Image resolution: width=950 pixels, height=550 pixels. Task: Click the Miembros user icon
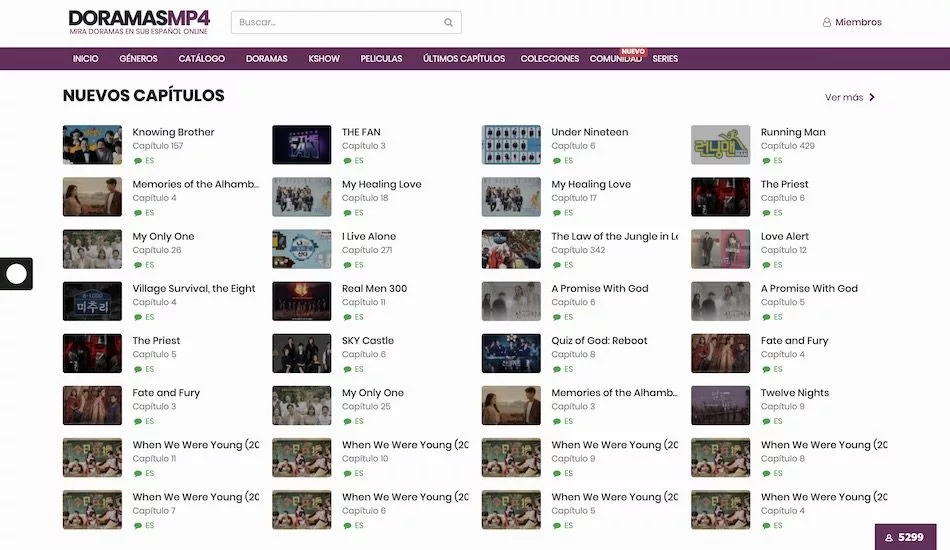[827, 22]
